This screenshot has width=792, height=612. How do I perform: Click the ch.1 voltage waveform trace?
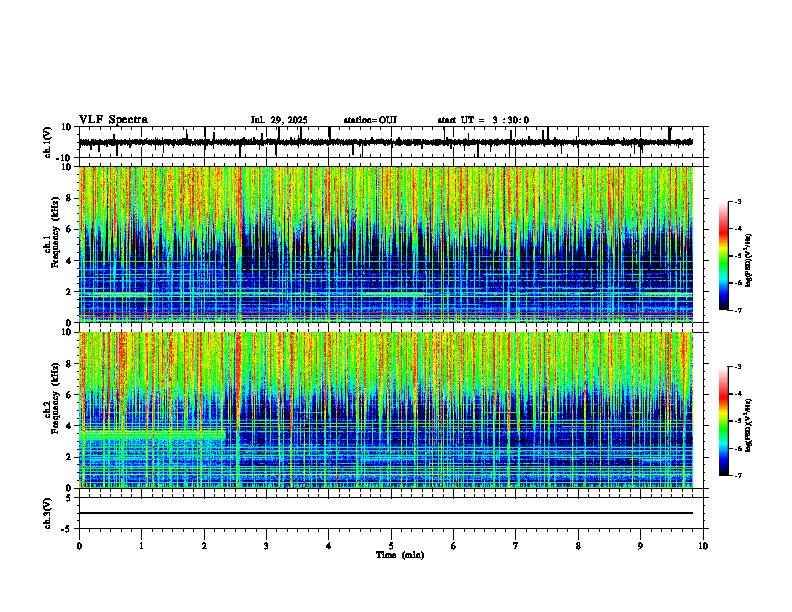tap(386, 142)
